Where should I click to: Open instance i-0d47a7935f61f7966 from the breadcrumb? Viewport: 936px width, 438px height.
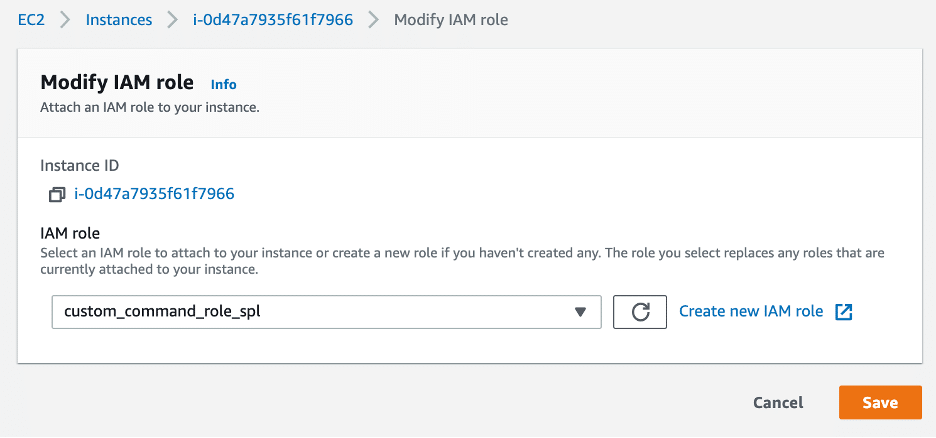(273, 20)
